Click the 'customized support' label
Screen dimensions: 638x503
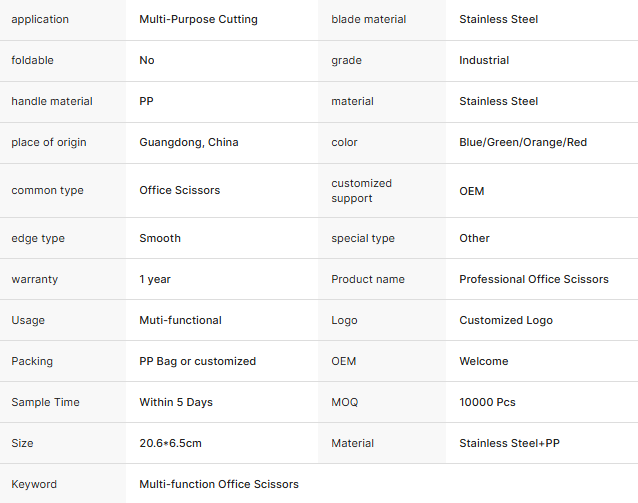(362, 190)
